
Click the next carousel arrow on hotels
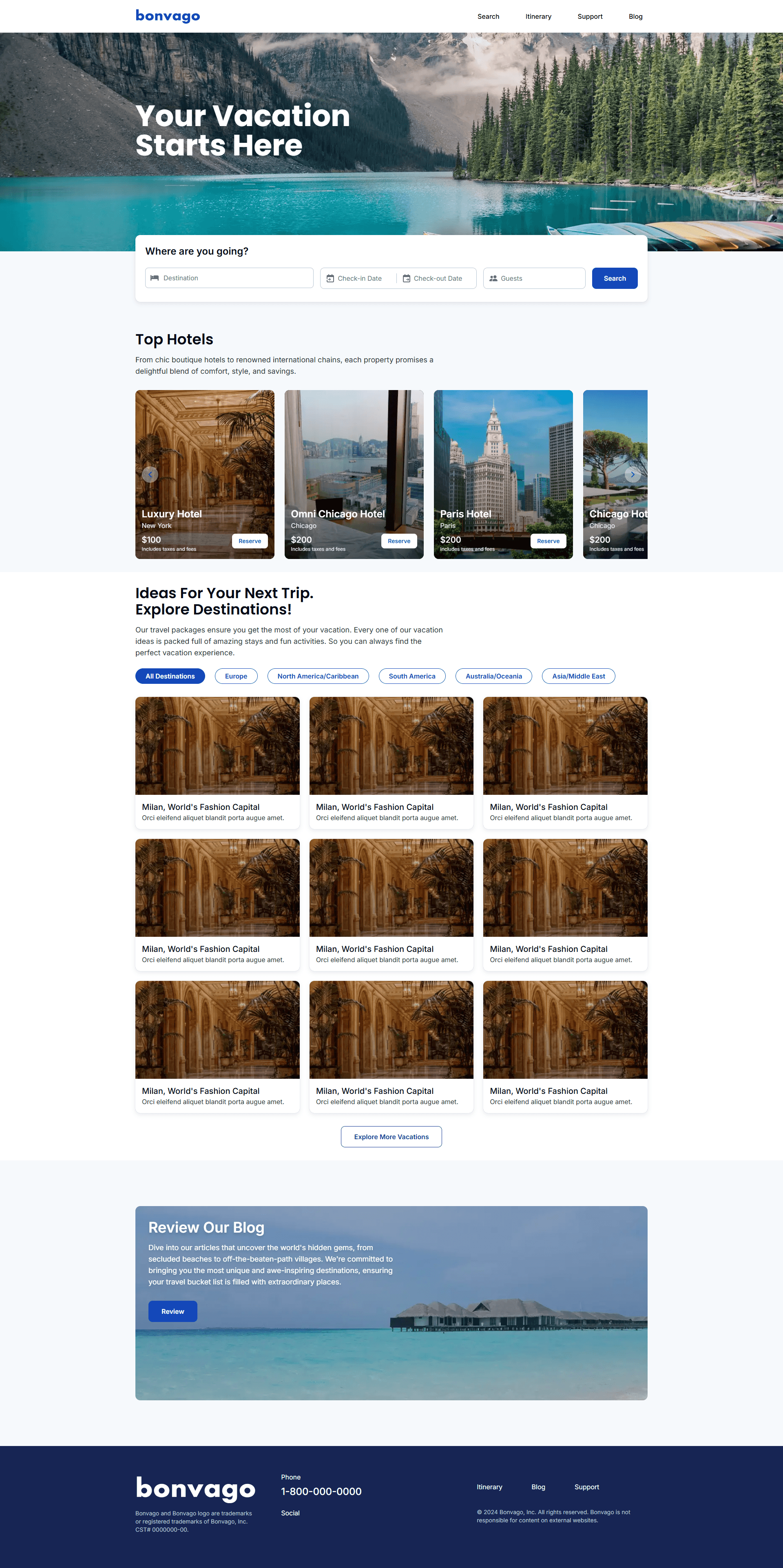pos(632,474)
